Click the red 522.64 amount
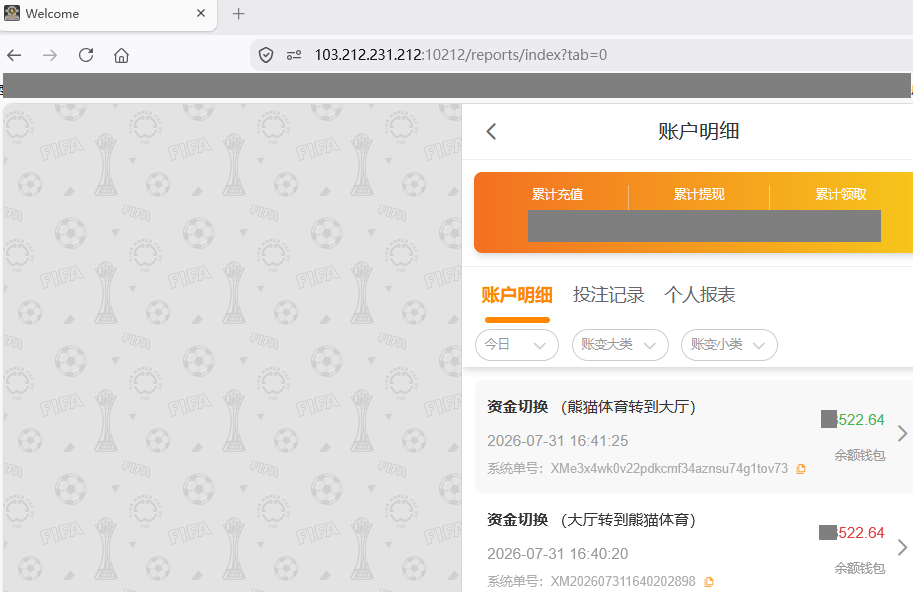 coord(860,533)
